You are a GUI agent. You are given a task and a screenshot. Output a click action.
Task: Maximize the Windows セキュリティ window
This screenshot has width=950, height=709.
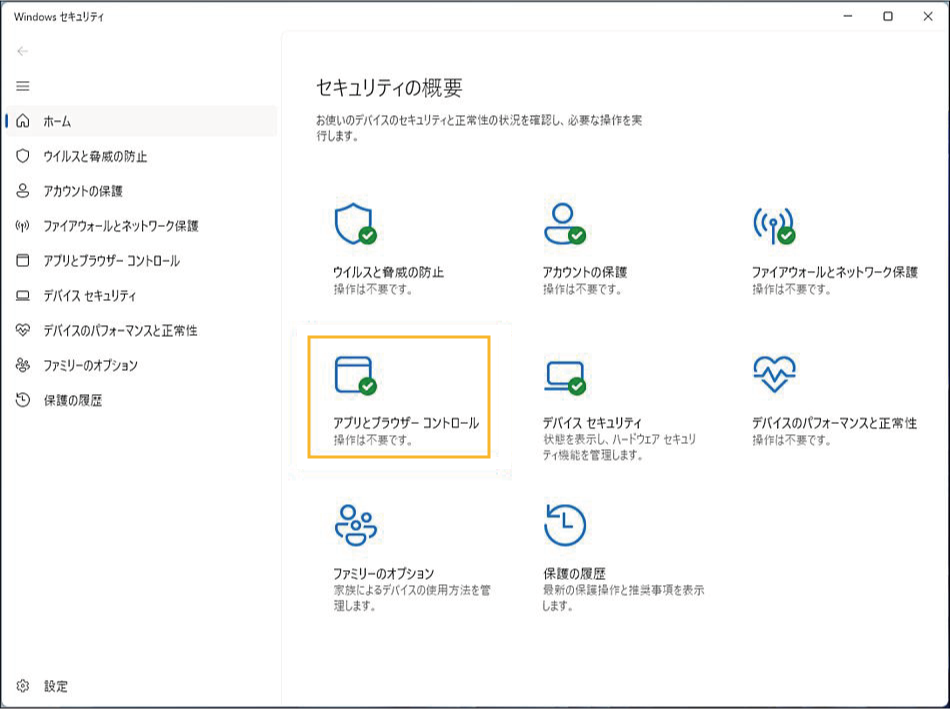coord(887,16)
